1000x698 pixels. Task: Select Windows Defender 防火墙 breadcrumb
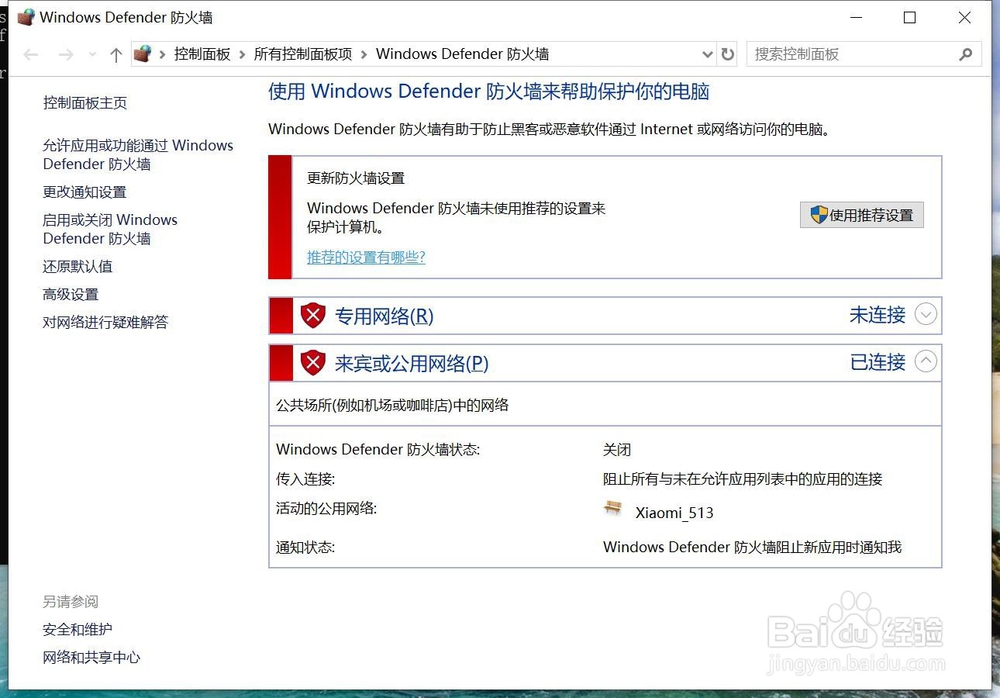coord(462,54)
